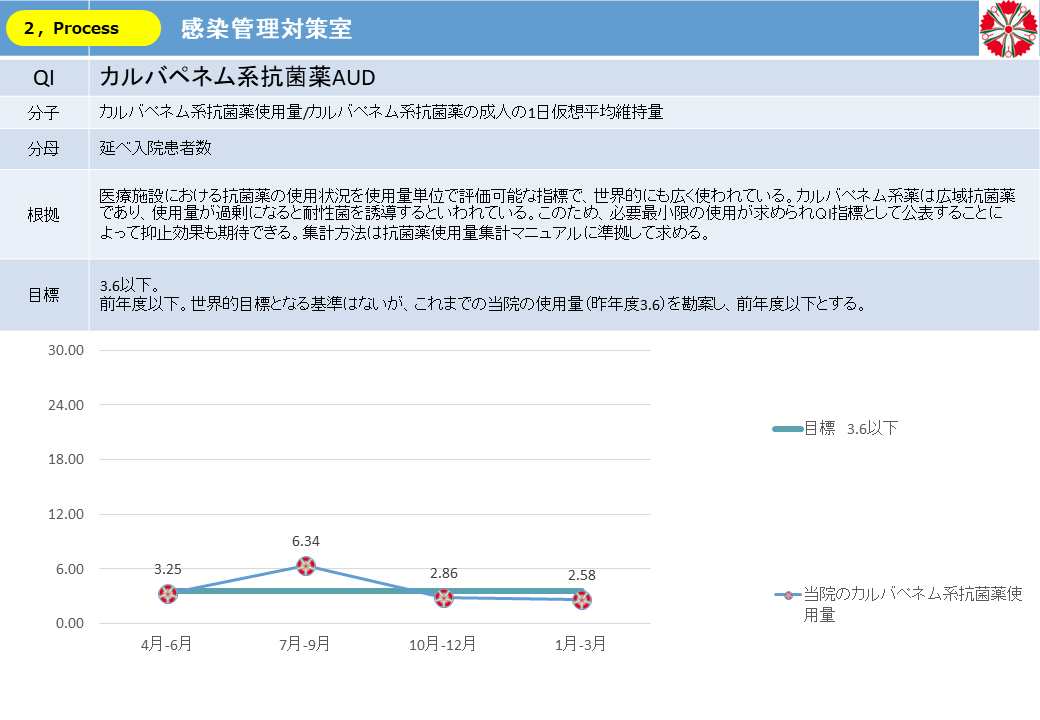Click the 10月-12月 axis label
This screenshot has height=720, width=1040.
click(442, 644)
